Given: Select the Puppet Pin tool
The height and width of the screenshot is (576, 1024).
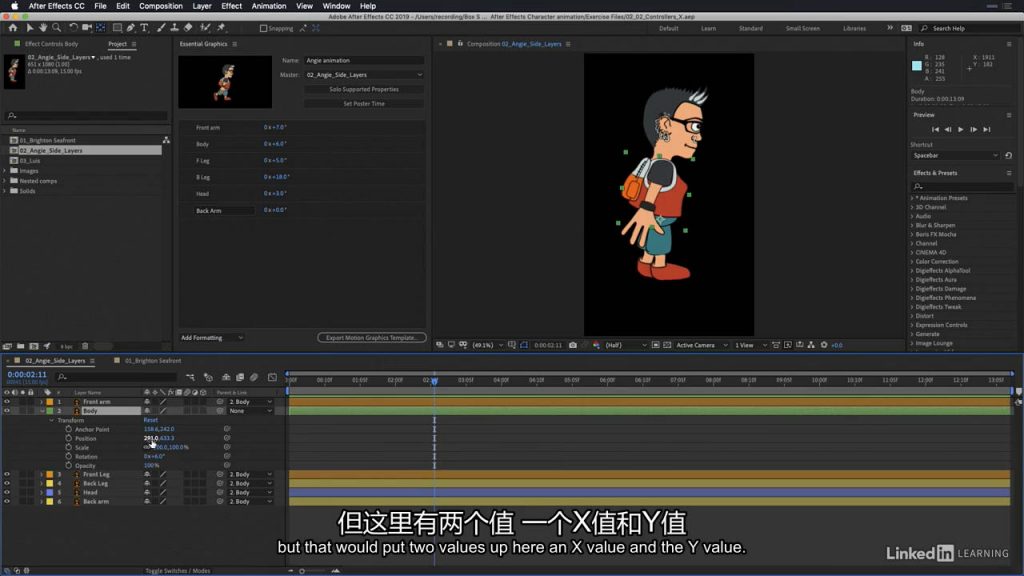Looking at the screenshot, I should (x=221, y=28).
